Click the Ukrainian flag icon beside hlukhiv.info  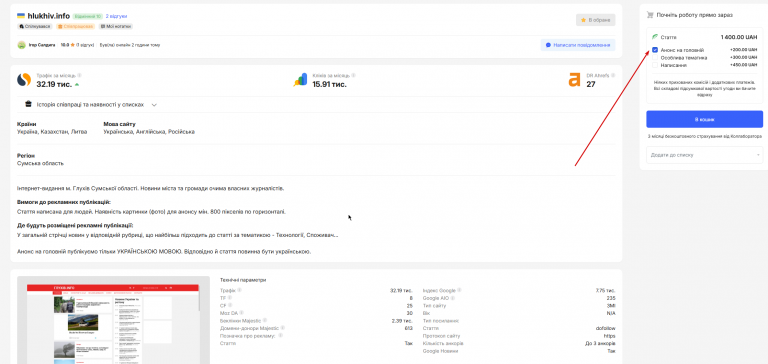point(21,16)
